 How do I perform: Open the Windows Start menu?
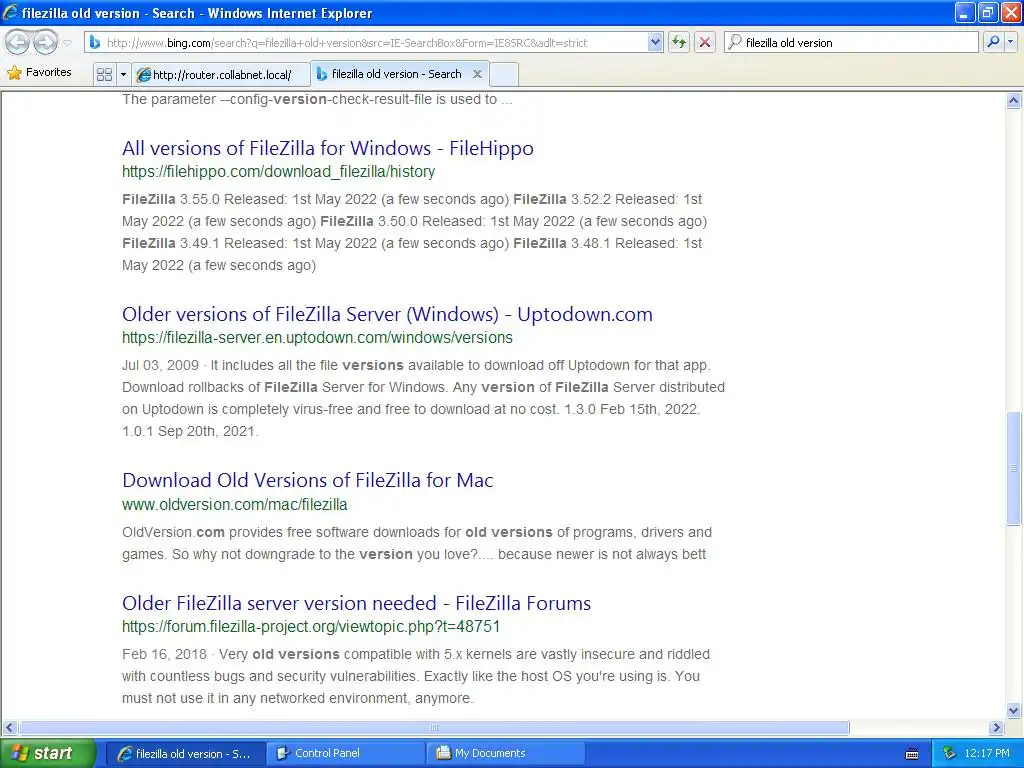click(x=47, y=753)
